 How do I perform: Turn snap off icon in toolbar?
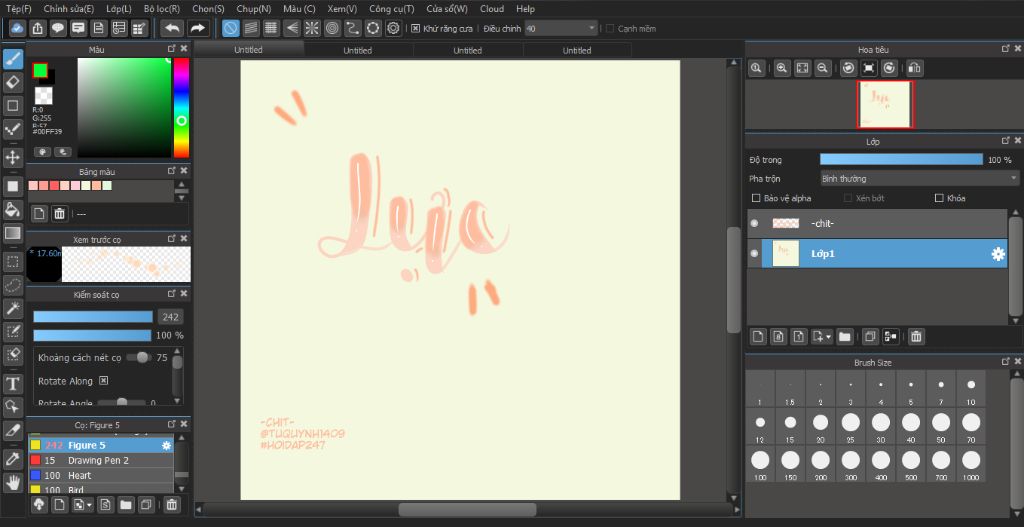point(231,28)
